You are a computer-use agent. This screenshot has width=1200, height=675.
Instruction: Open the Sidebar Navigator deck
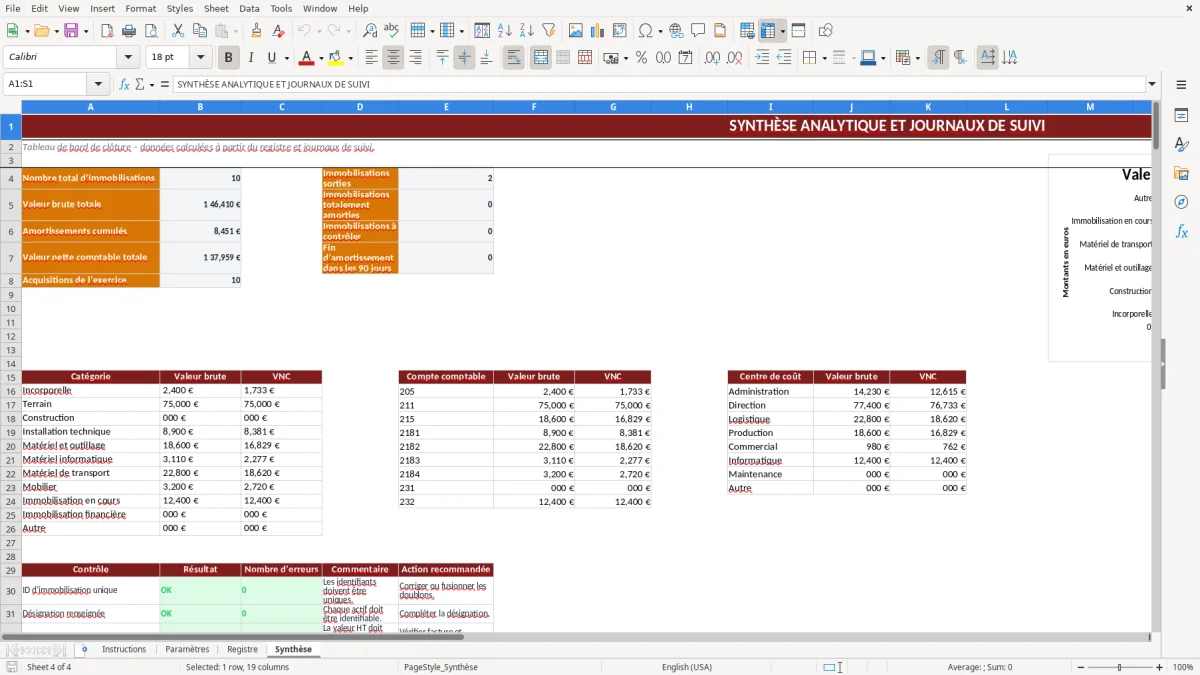(1181, 203)
